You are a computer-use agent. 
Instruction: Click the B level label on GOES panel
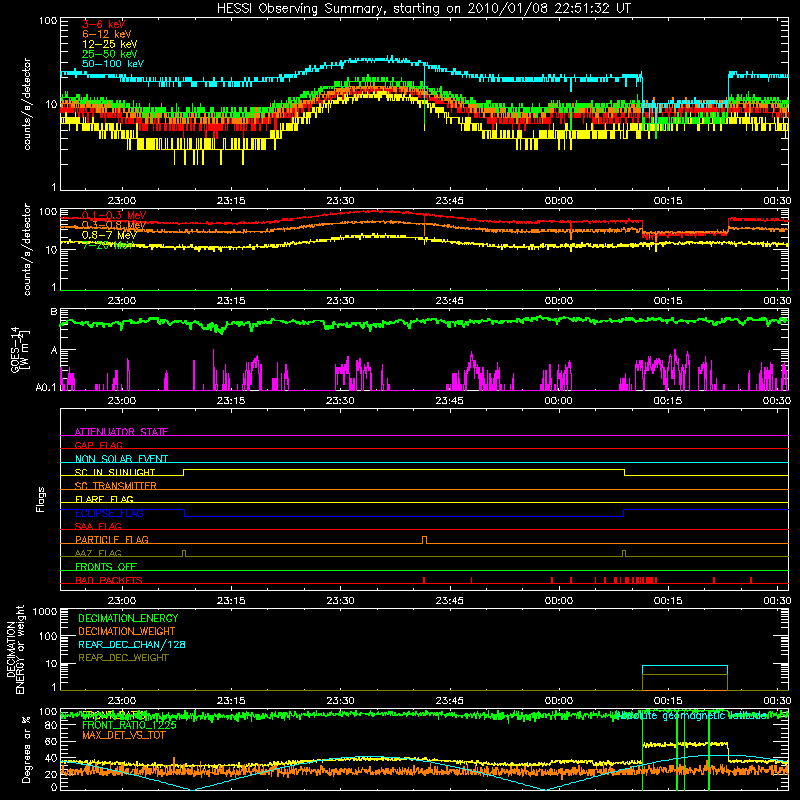click(54, 311)
